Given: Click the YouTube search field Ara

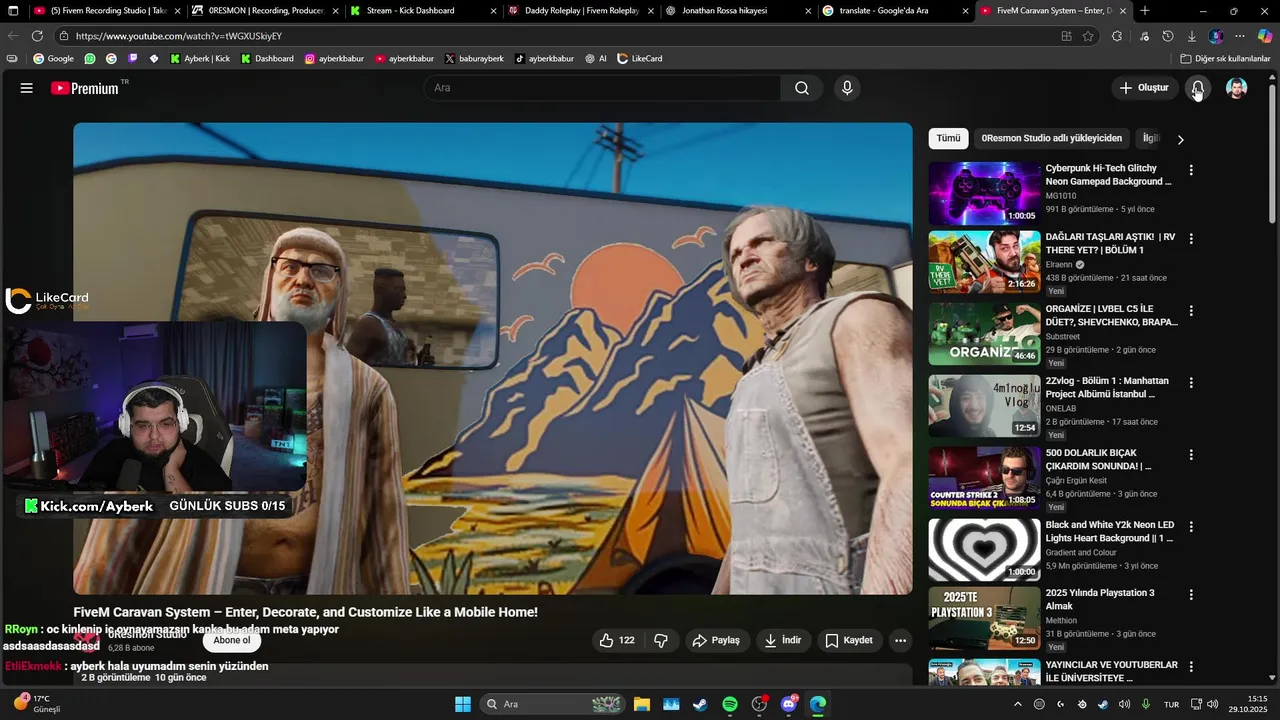Looking at the screenshot, I should (602, 88).
